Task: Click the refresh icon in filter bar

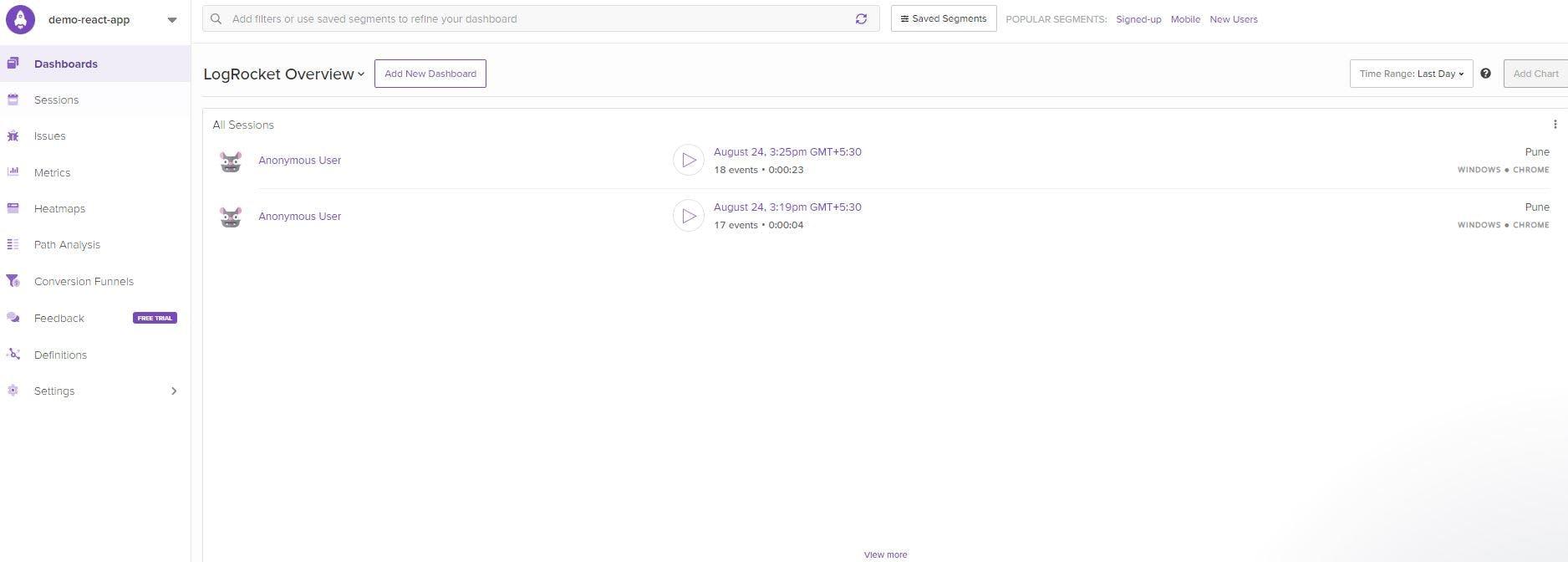Action: pos(861,19)
